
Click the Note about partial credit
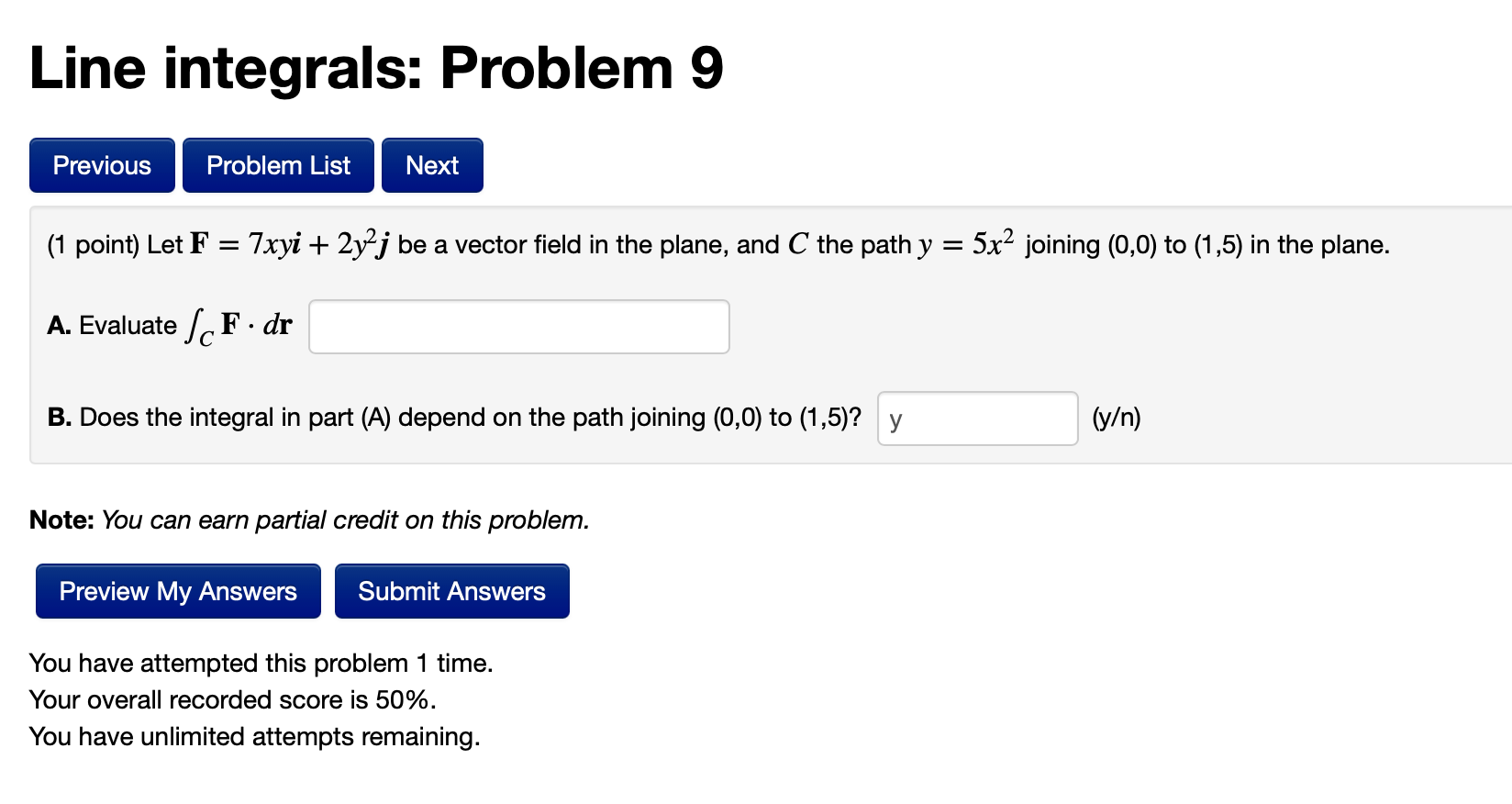[x=308, y=519]
